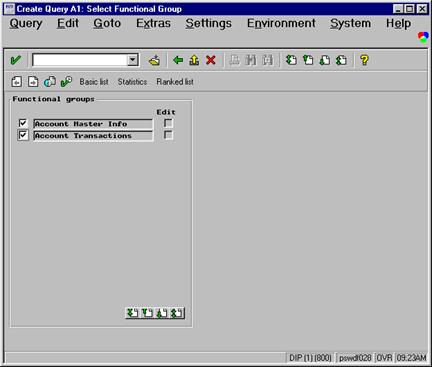Click the globe document icon beside next screen

(x=50, y=81)
